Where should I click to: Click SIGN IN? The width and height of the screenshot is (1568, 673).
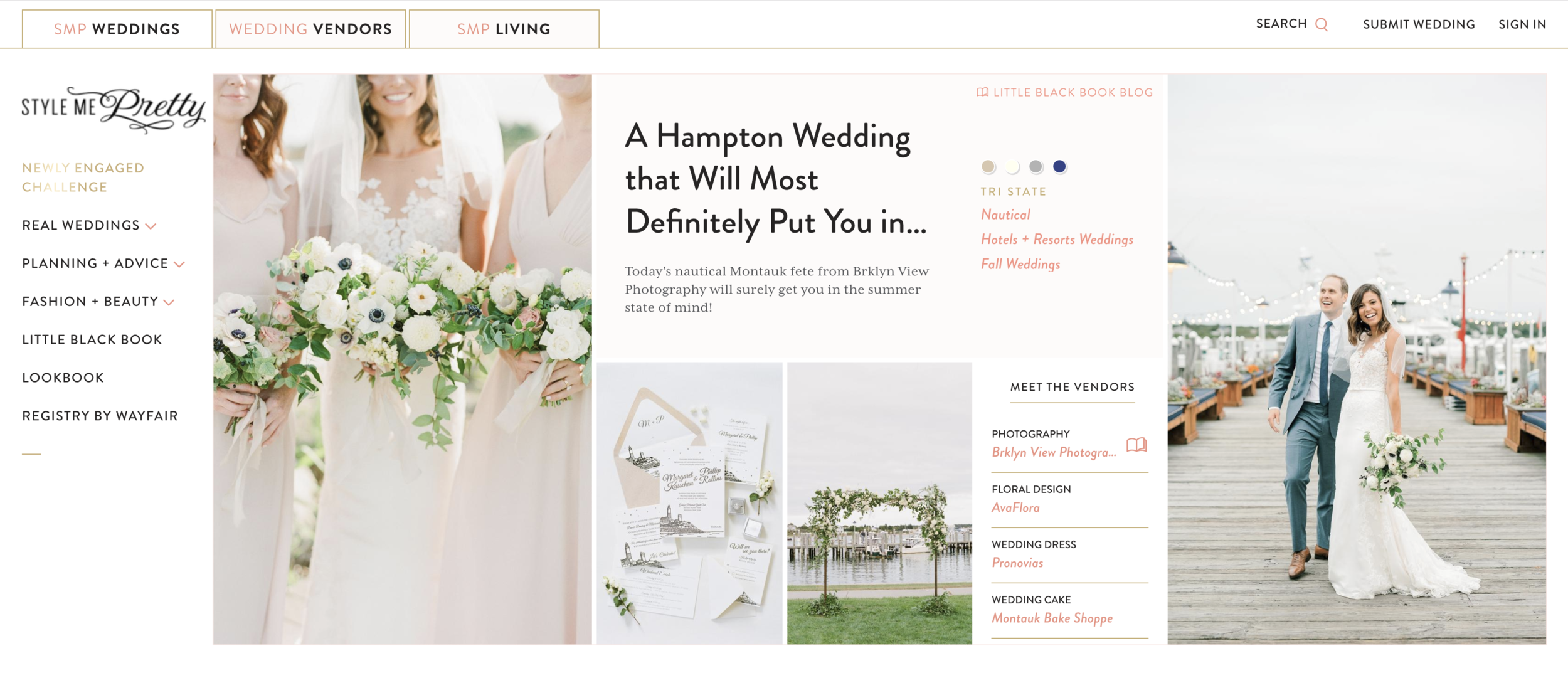(1523, 24)
